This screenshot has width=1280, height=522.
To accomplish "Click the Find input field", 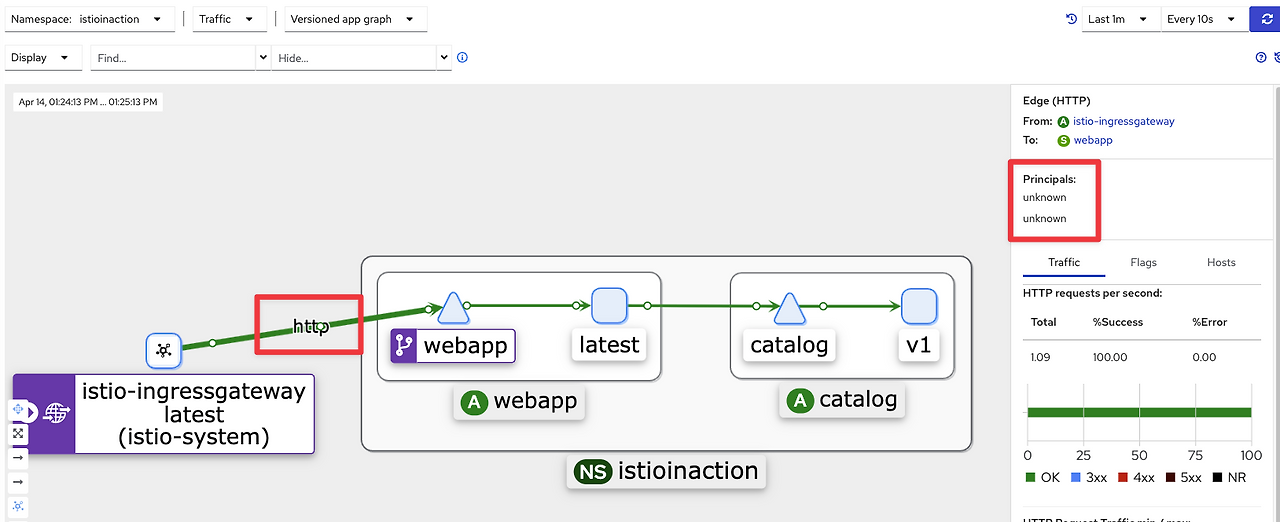I will point(174,58).
